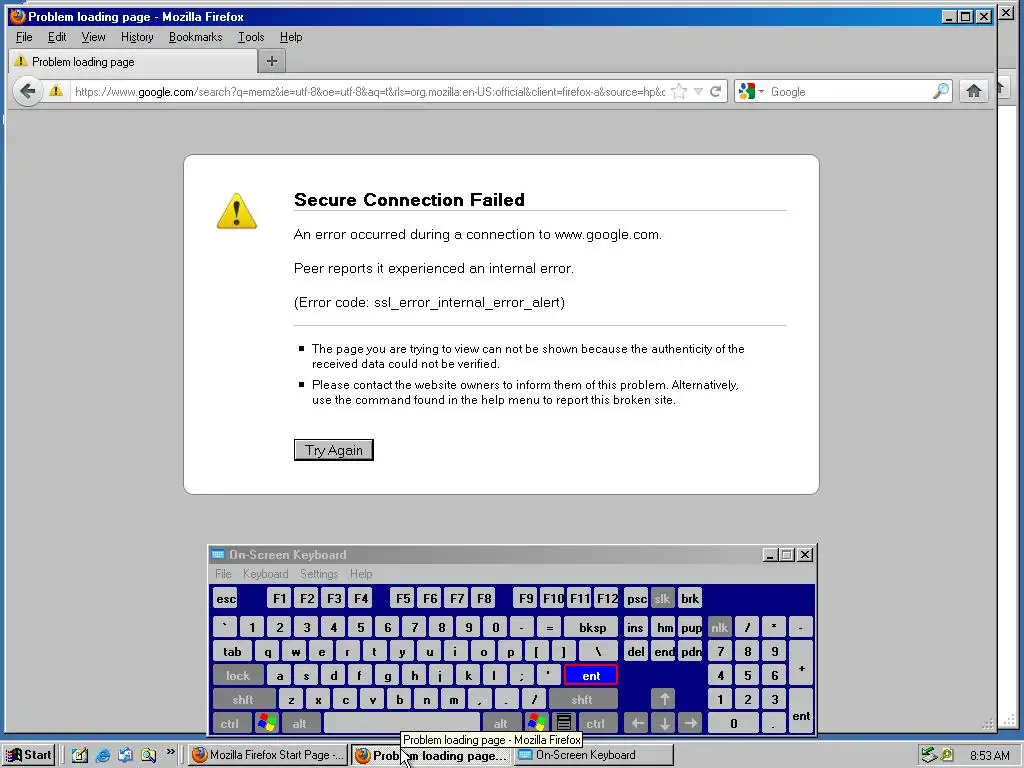Open On-Screen Keyboard's Keyboard menu
Screen dimensions: 1024x768
[x=265, y=573]
